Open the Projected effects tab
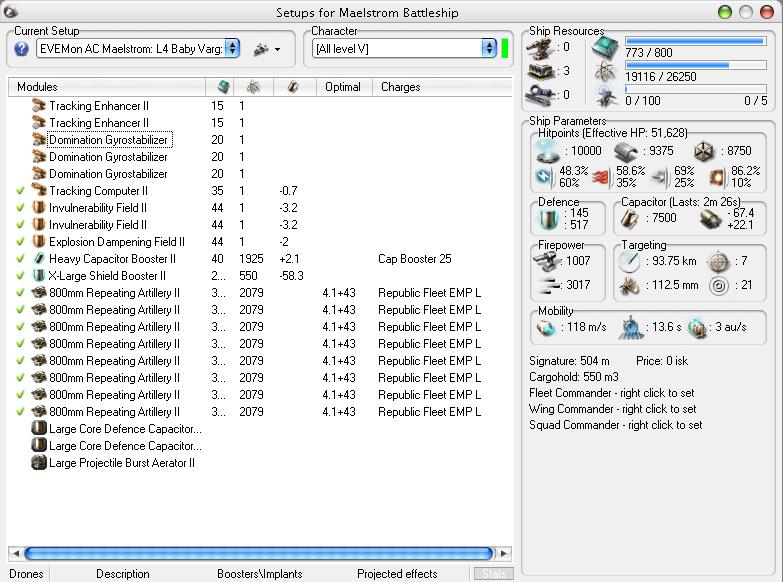 coord(397,574)
